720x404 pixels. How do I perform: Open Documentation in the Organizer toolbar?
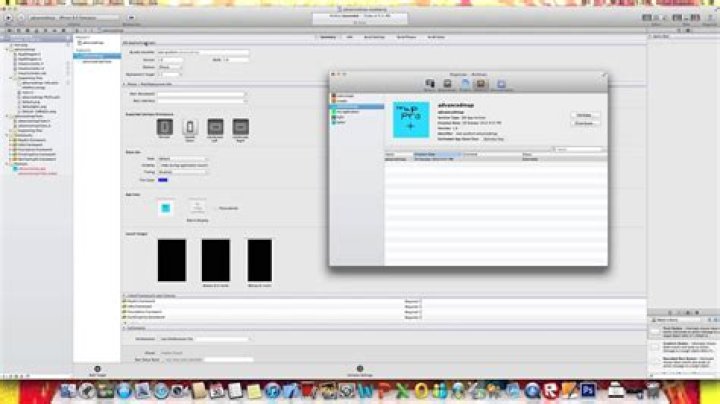(501, 85)
